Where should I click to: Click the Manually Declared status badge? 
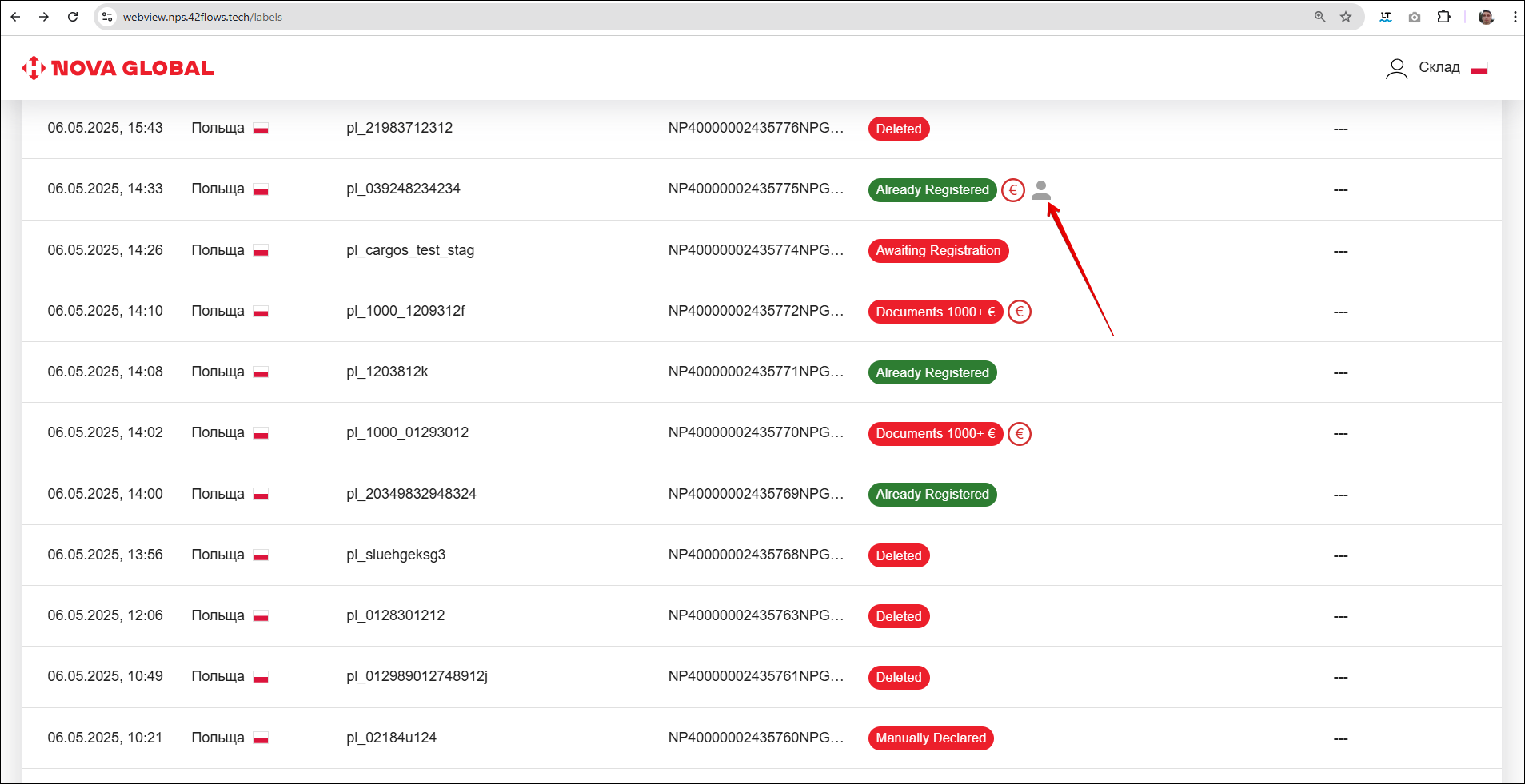(x=931, y=738)
